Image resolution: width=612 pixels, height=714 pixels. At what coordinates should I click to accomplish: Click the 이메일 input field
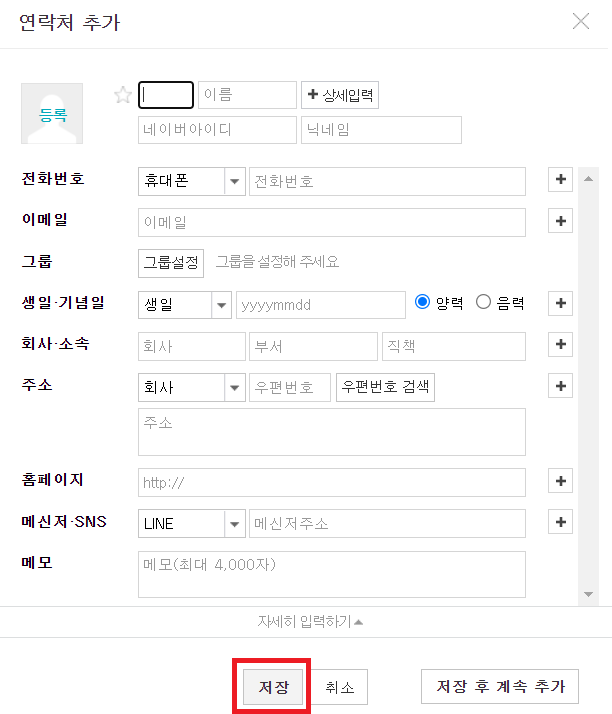pos(332,222)
